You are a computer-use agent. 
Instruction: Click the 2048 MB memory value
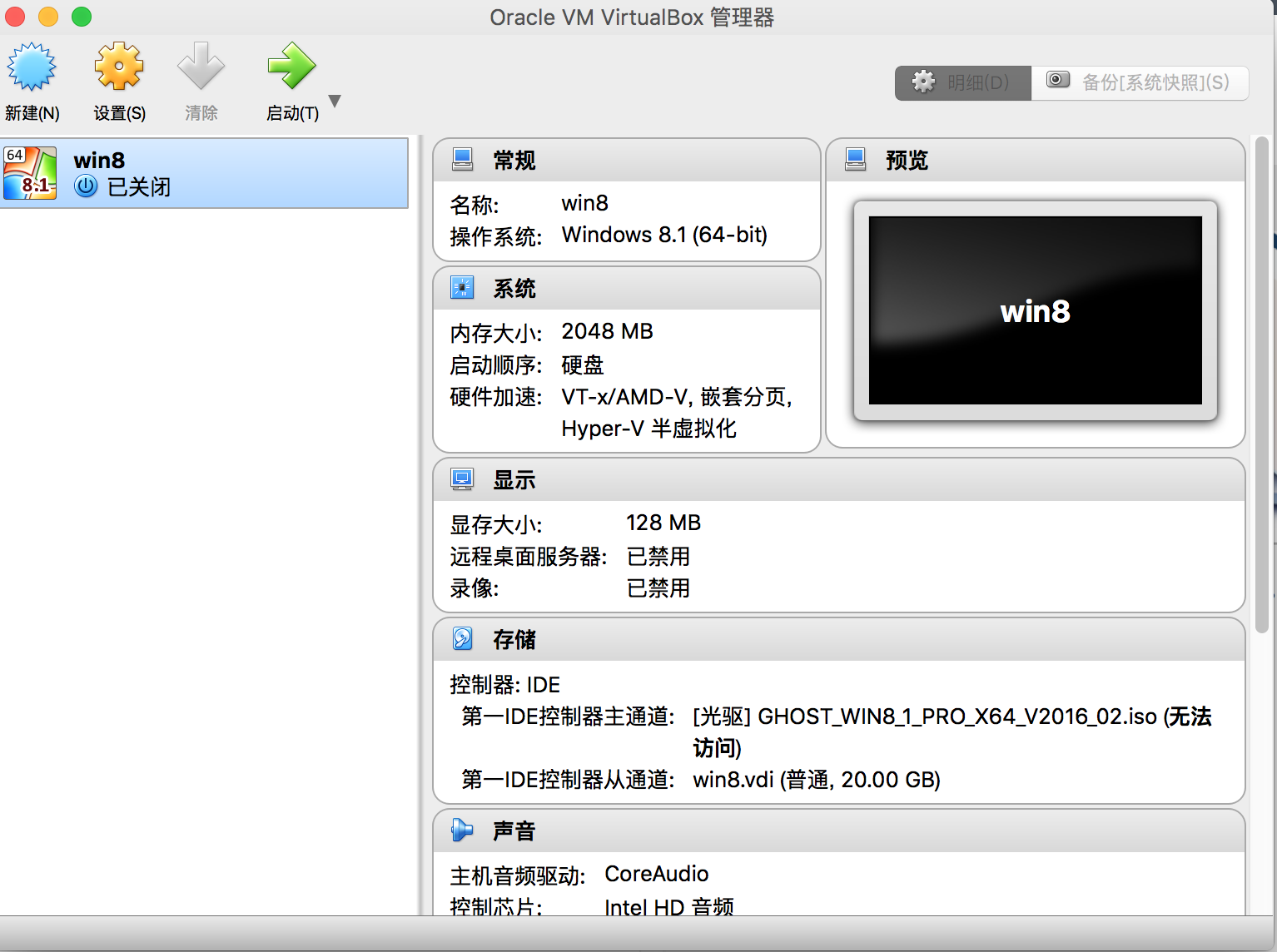[x=607, y=331]
